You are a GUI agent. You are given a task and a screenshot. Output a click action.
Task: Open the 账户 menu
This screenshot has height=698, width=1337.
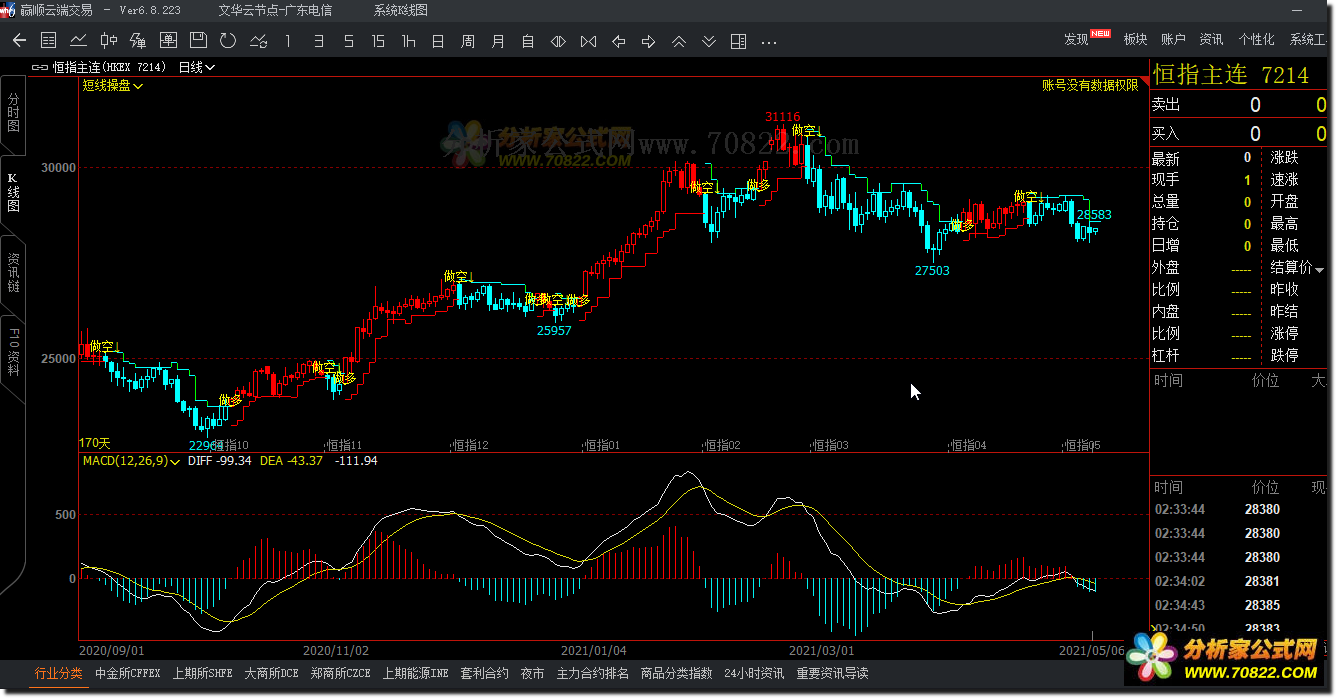pyautogui.click(x=1173, y=39)
